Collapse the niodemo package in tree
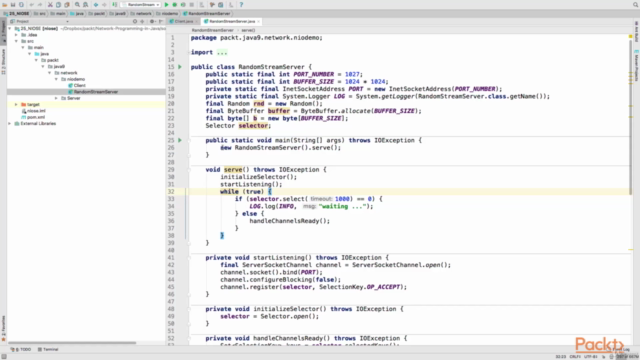 [x=56, y=79]
